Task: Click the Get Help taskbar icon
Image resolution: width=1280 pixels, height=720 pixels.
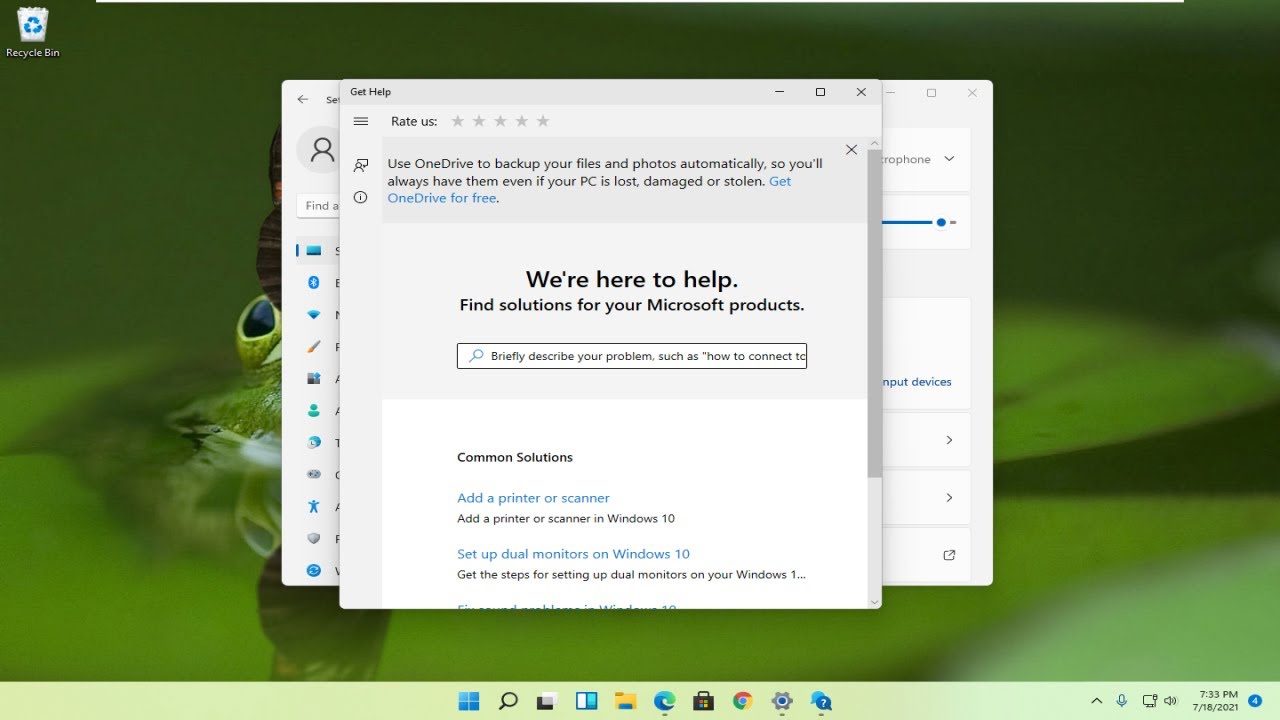Action: tap(821, 701)
